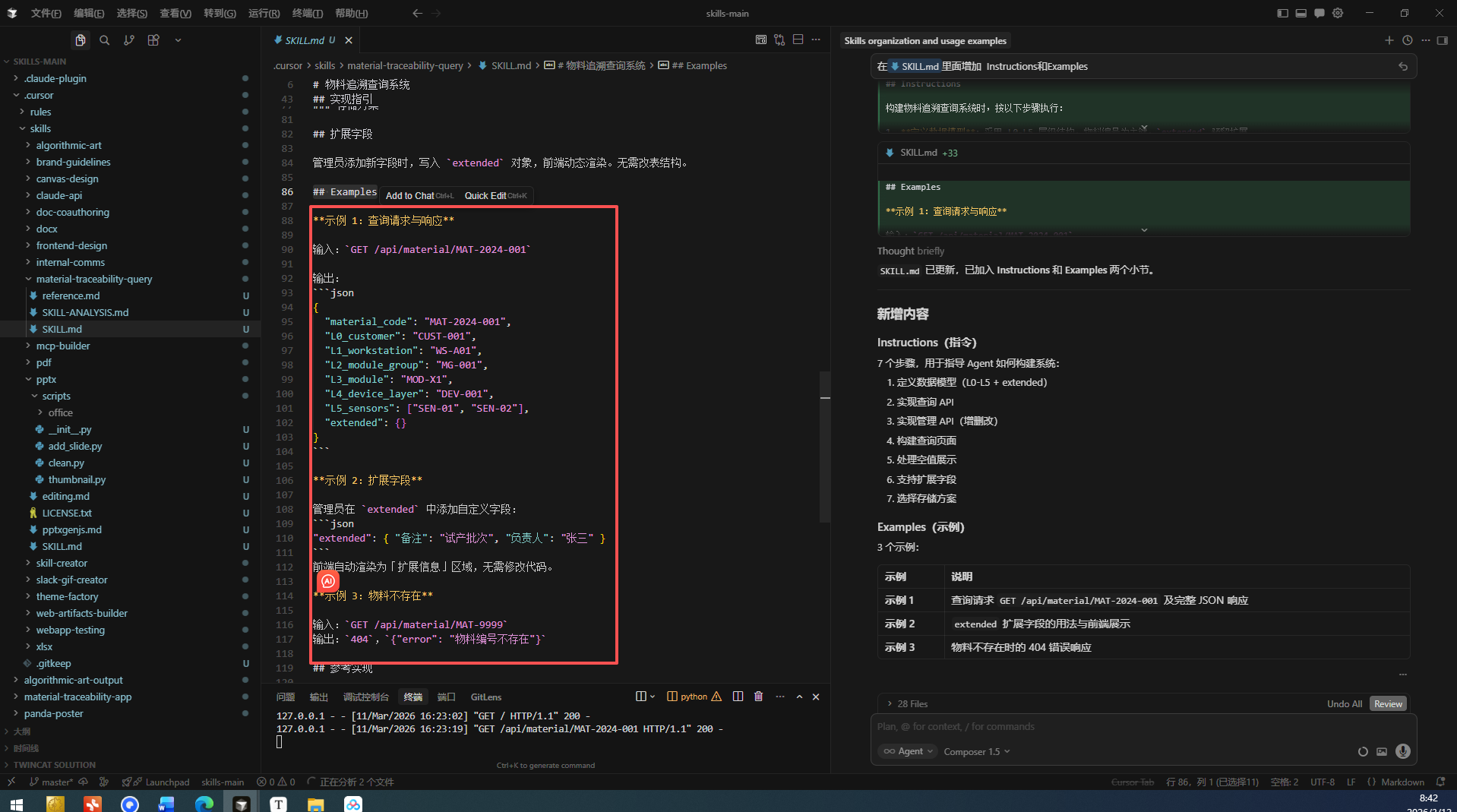This screenshot has height=812, width=1457.
Task: Open errors and warnings status indicator
Action: pyautogui.click(x=276, y=782)
